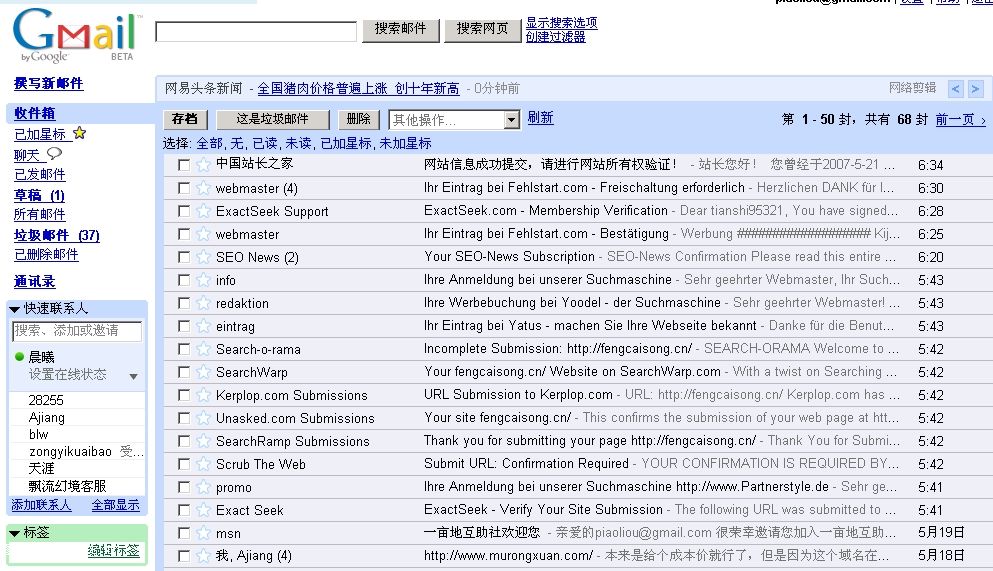Click the 搜索、添加或邀请 contact search field
This screenshot has width=993, height=571.
click(77, 330)
